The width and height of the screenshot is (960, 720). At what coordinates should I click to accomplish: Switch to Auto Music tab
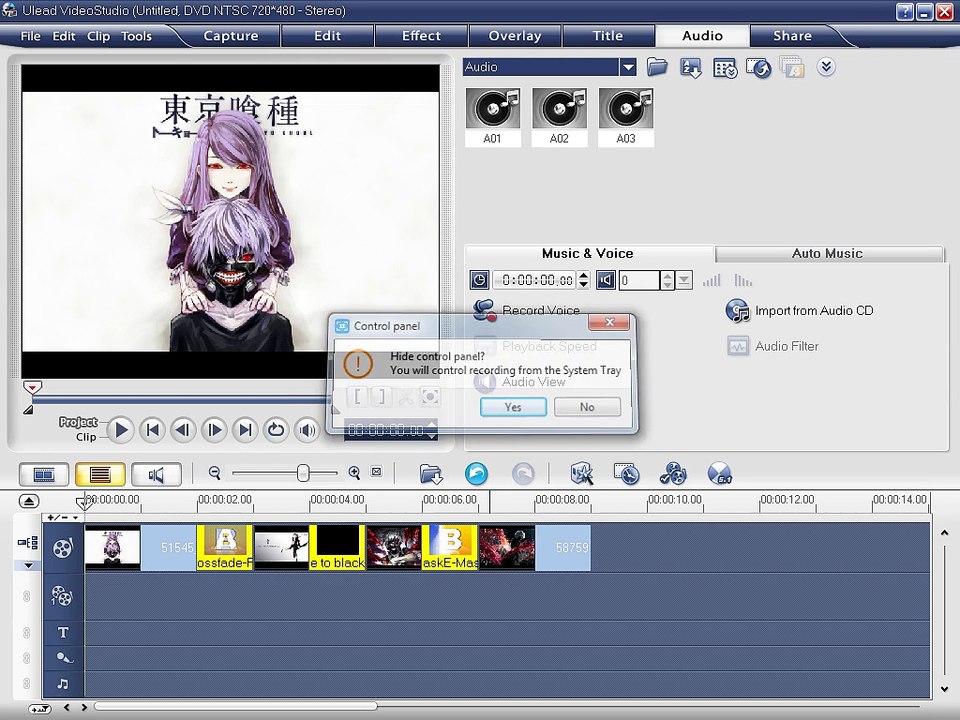click(x=827, y=253)
